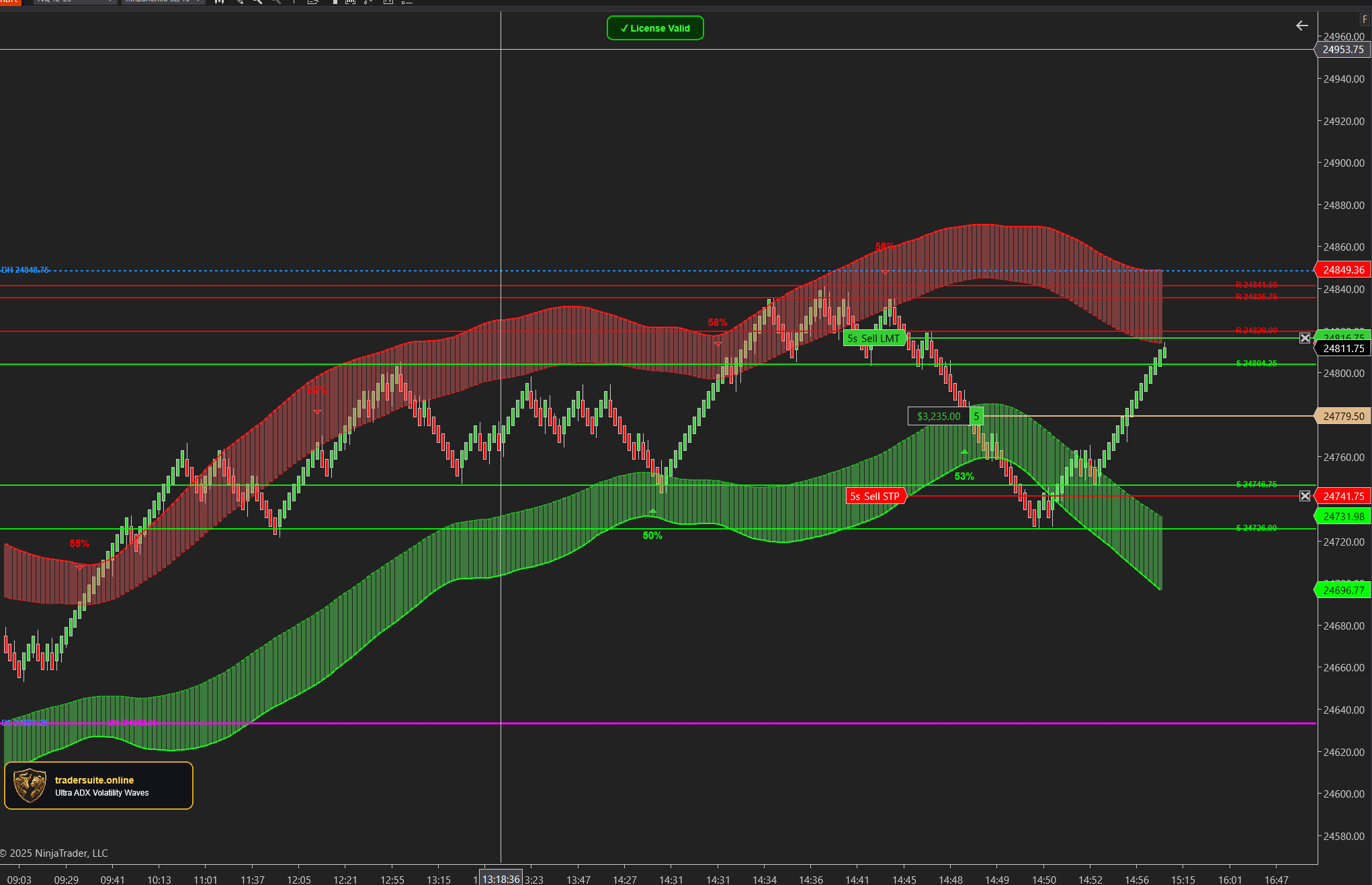The width and height of the screenshot is (1372, 885).
Task: Click the 24600.00 price axis label
Action: click(1344, 794)
